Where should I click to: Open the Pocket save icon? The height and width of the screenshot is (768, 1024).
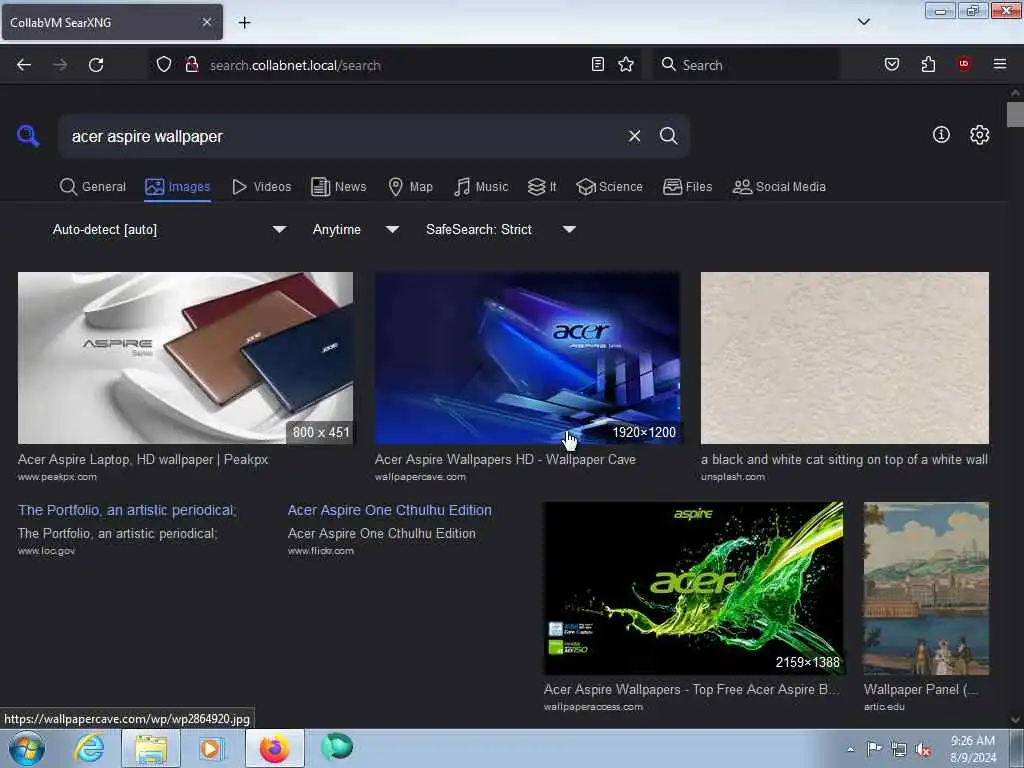892,64
